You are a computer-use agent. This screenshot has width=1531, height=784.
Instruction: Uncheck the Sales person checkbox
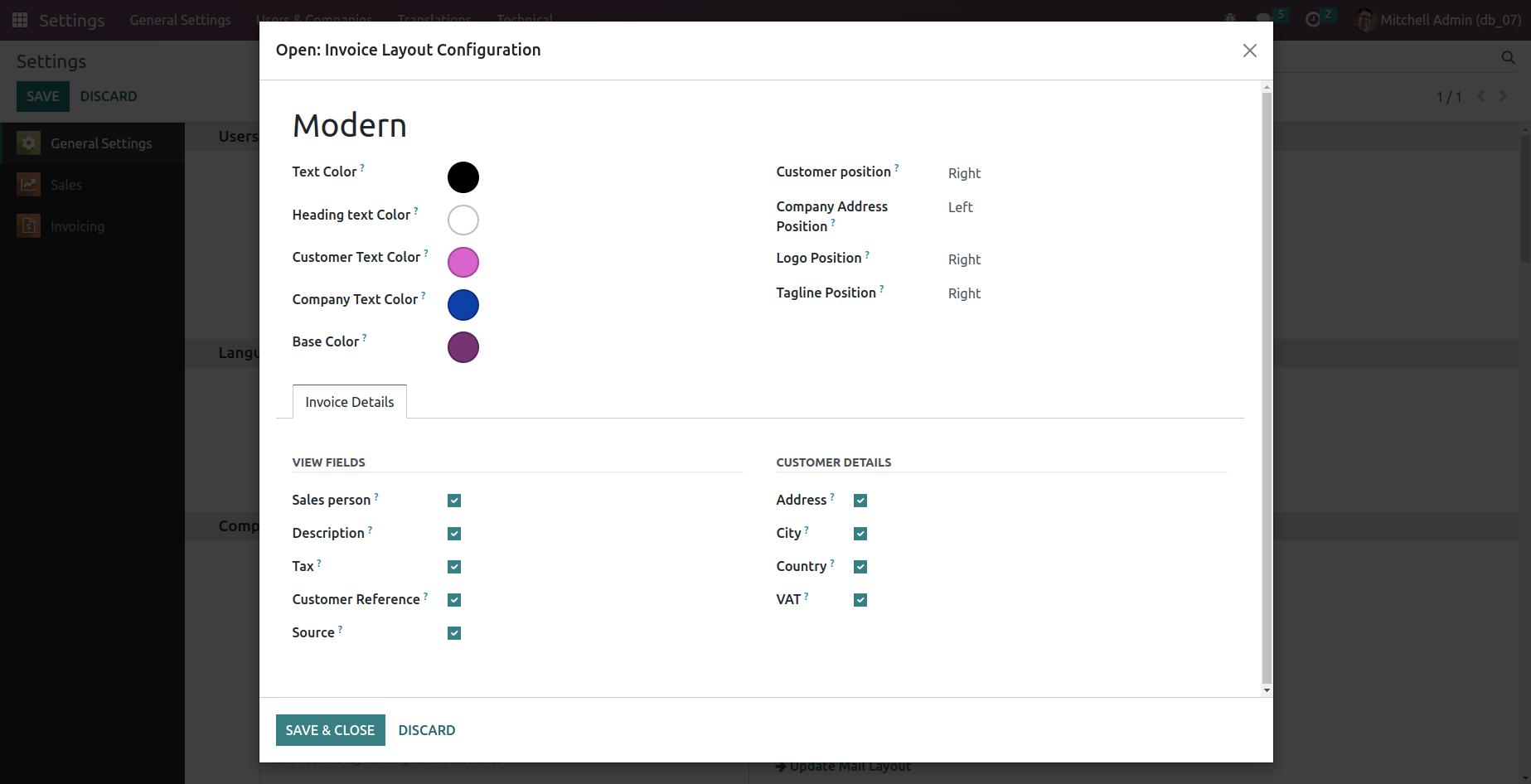(x=454, y=501)
